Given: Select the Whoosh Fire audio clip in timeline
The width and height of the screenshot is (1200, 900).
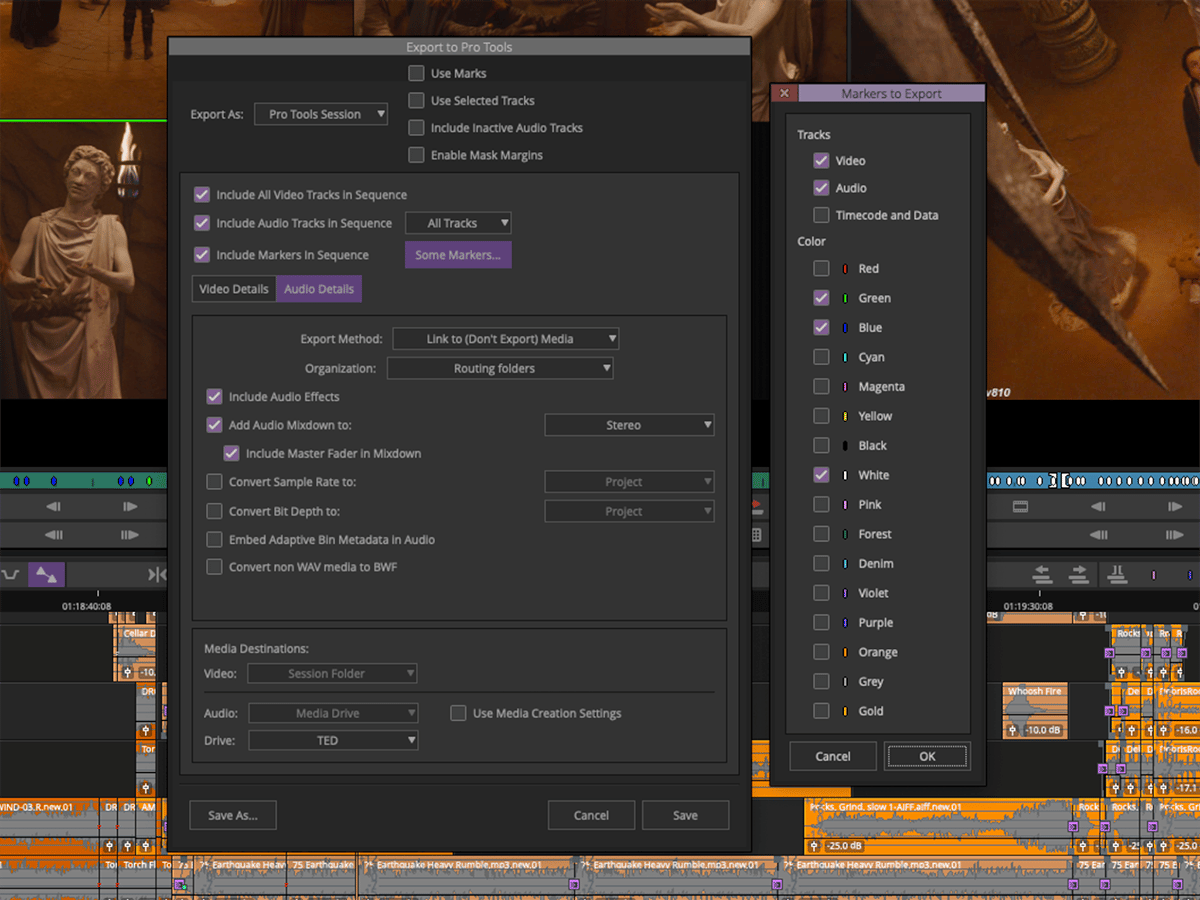Looking at the screenshot, I should coord(1034,712).
